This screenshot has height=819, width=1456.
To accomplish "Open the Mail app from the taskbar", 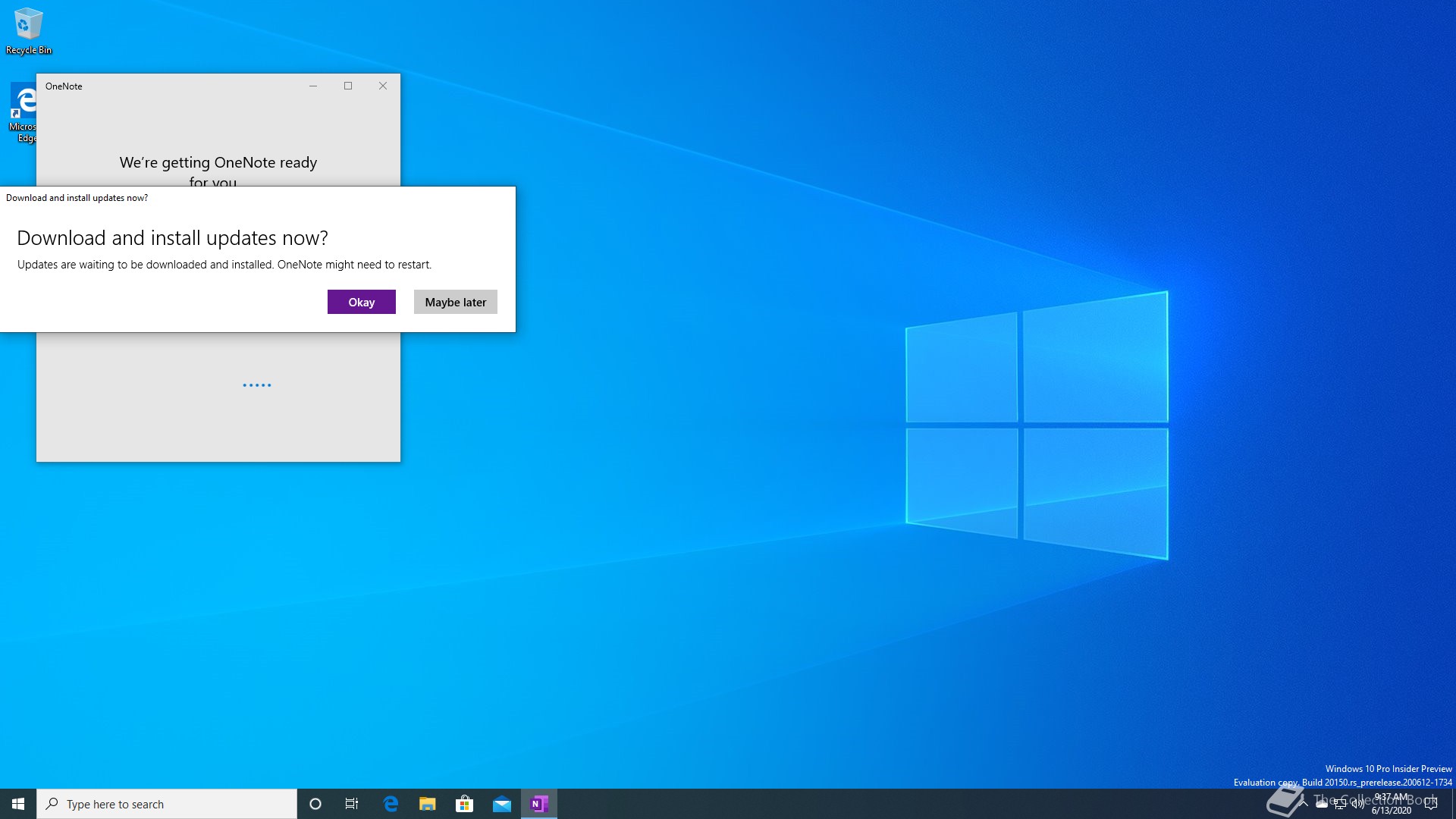I will click(x=501, y=804).
